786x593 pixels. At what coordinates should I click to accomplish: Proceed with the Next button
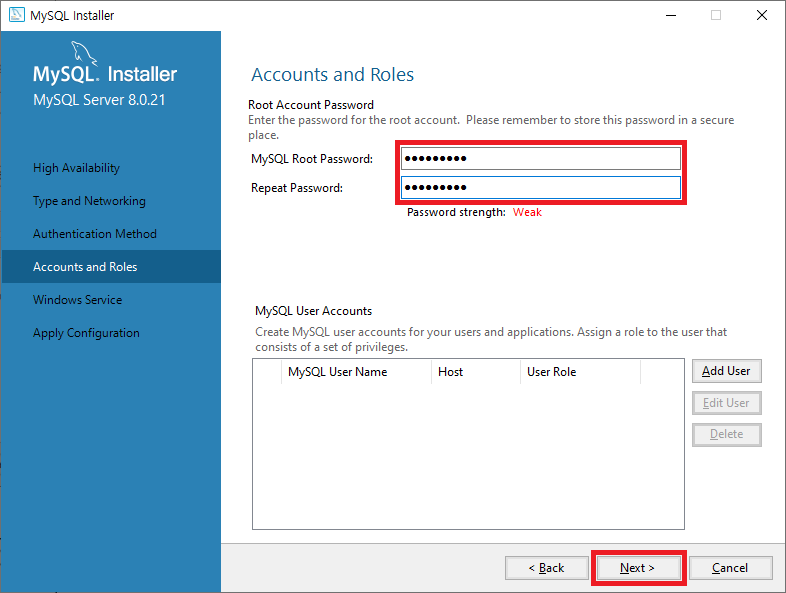(x=638, y=568)
